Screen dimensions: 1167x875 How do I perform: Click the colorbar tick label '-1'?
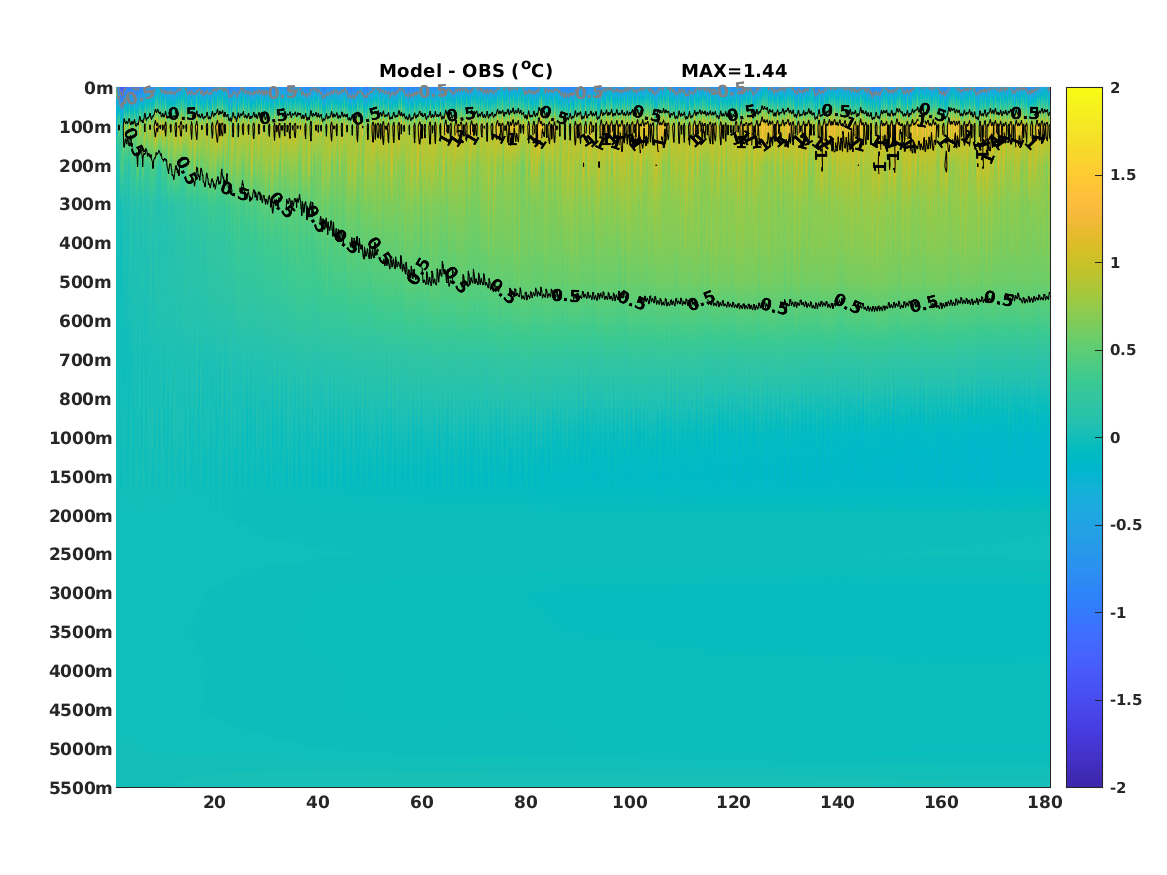click(x=1118, y=612)
